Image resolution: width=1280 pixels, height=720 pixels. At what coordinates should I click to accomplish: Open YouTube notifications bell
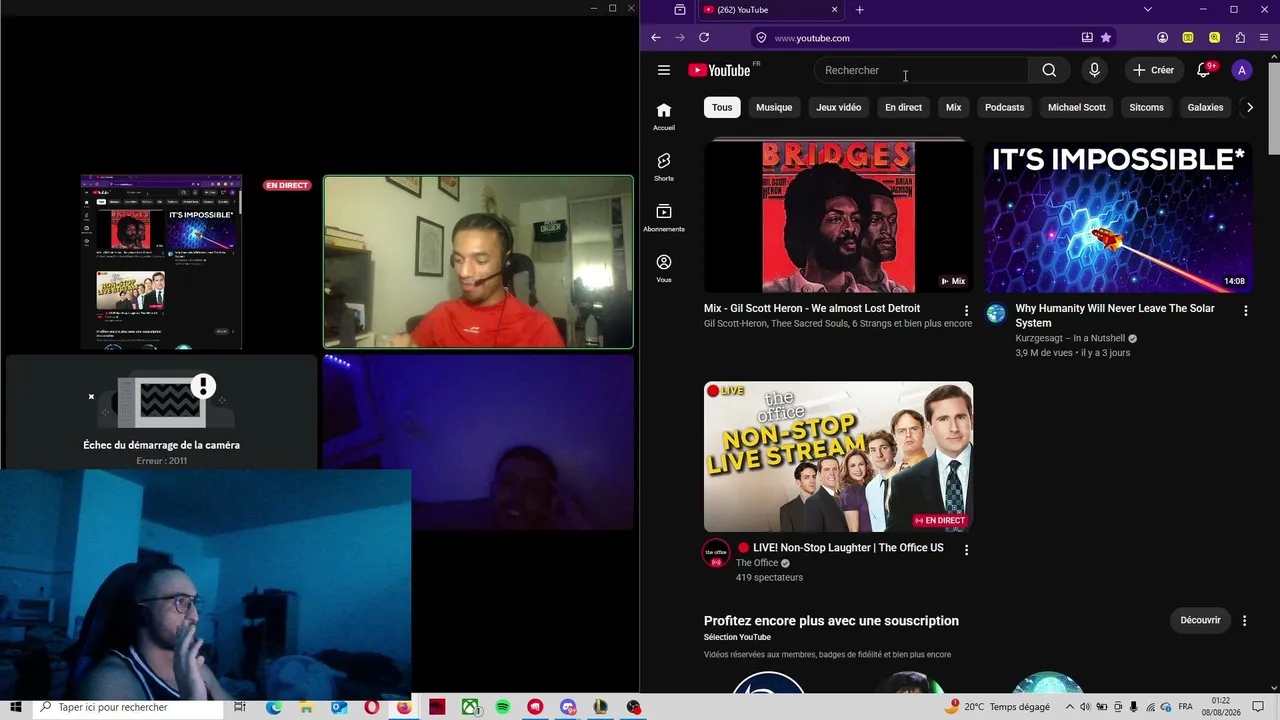1204,70
